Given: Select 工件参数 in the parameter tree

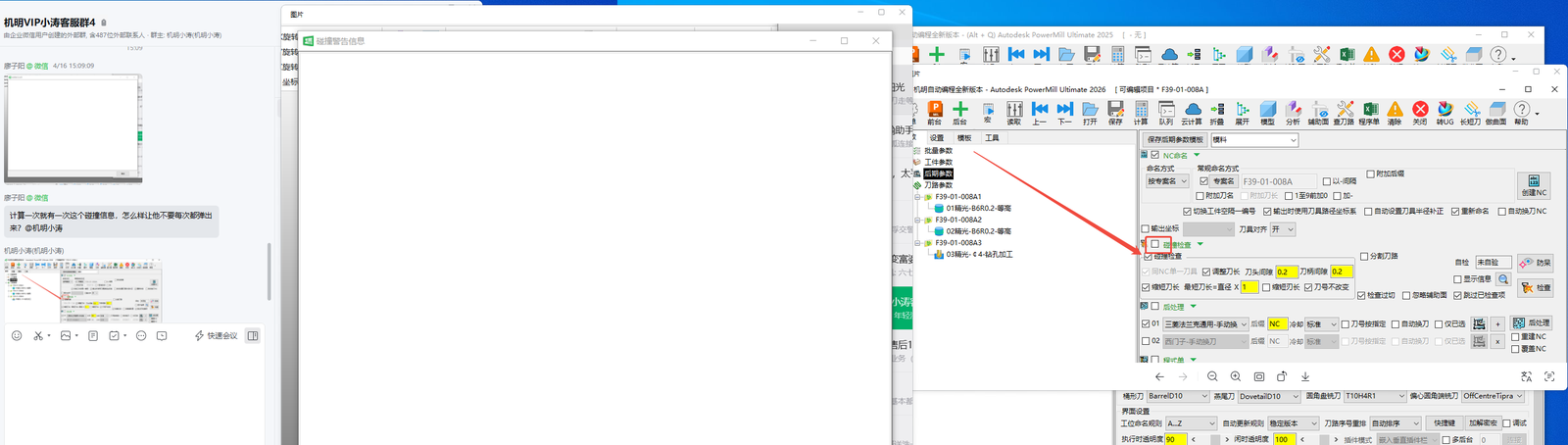Looking at the screenshot, I should pyautogui.click(x=938, y=162).
